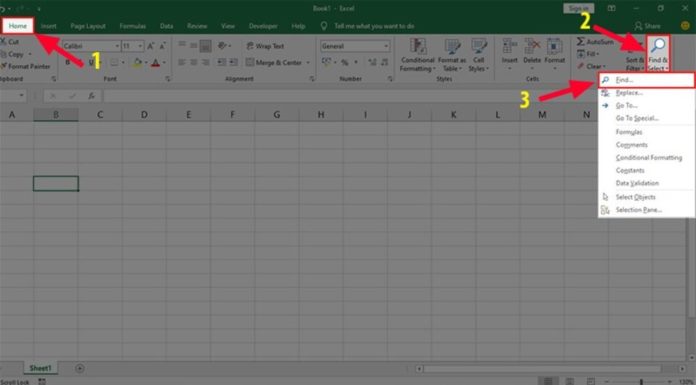Open the Data tab

(166, 26)
